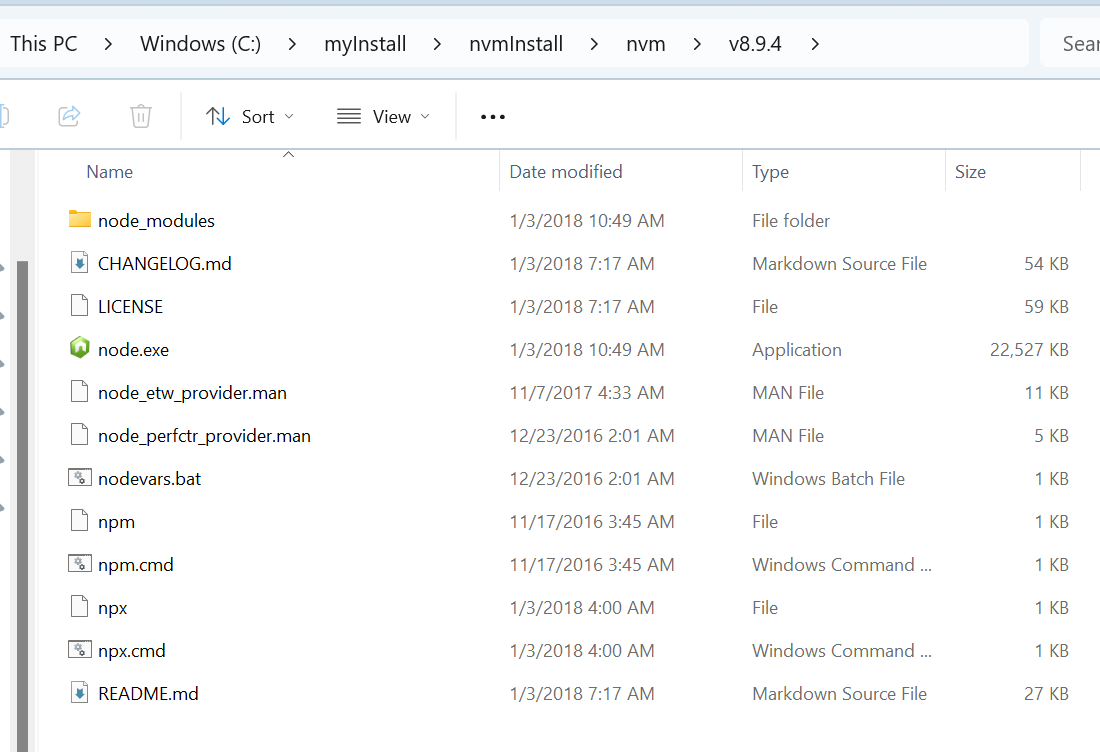Click the 22,527 KB size value

coord(1029,349)
